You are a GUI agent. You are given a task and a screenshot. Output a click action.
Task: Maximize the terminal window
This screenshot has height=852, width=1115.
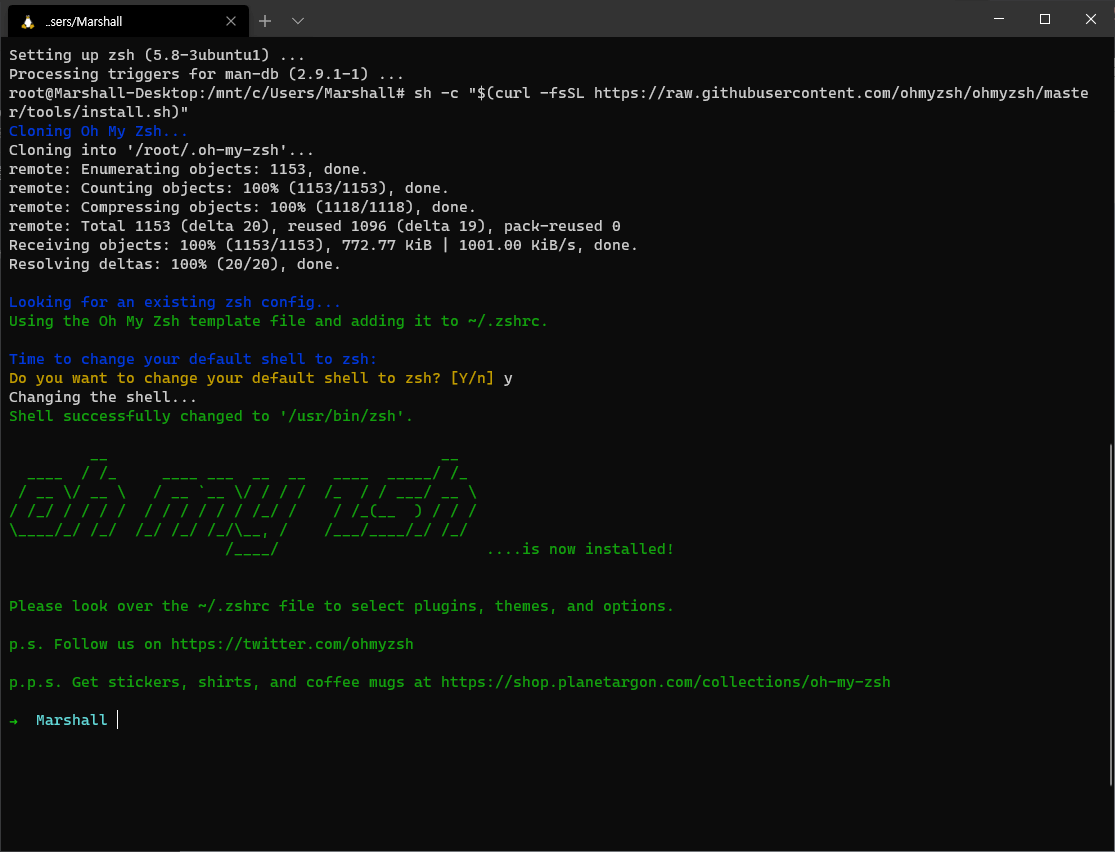1044,19
